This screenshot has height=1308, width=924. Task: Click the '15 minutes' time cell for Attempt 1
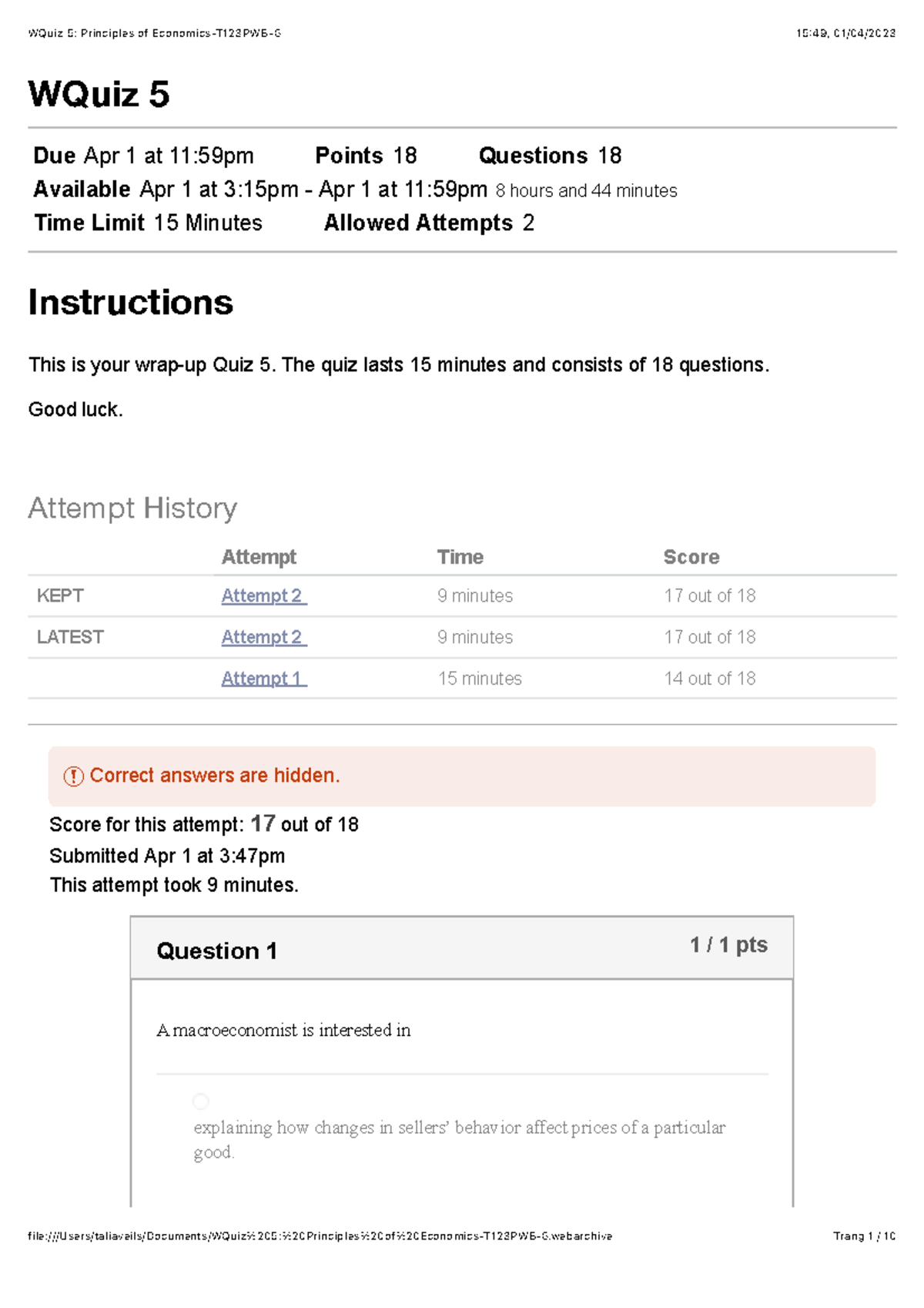(x=480, y=679)
